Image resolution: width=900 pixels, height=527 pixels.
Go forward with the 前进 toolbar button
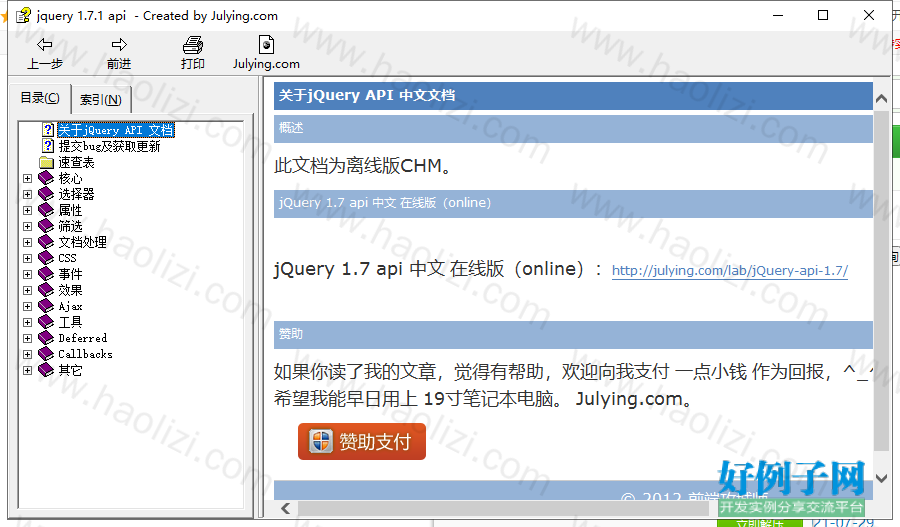point(119,53)
